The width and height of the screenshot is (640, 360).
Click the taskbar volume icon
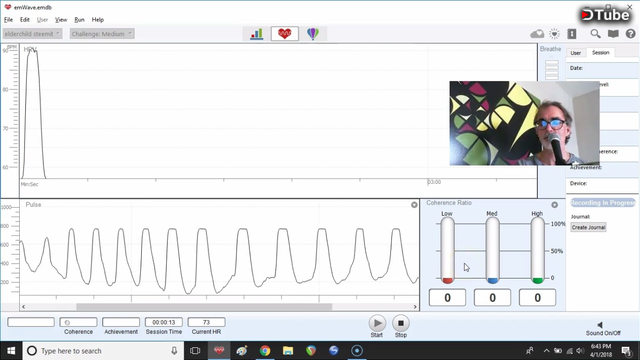(x=580, y=351)
